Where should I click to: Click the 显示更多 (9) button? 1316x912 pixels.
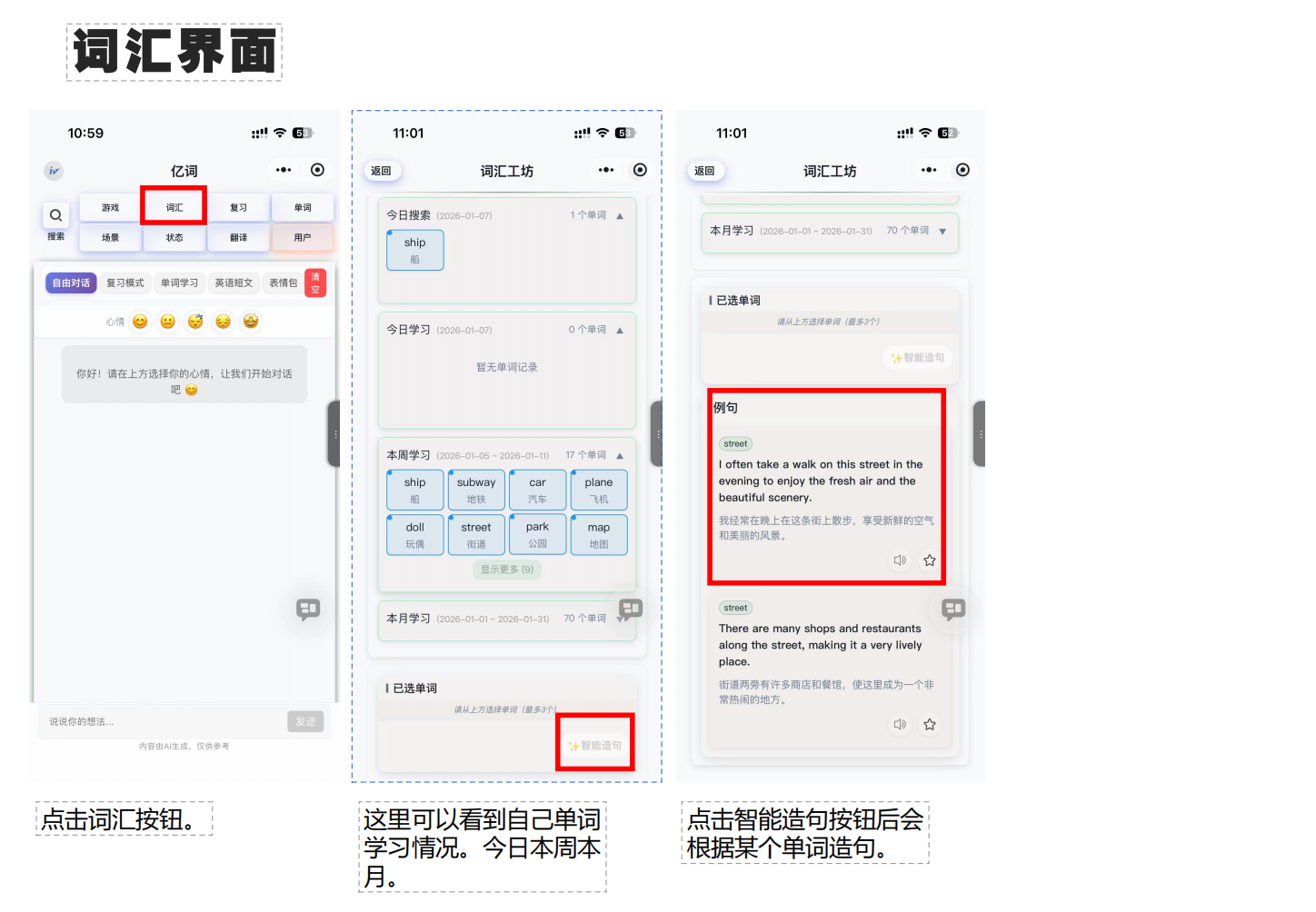pos(506,569)
